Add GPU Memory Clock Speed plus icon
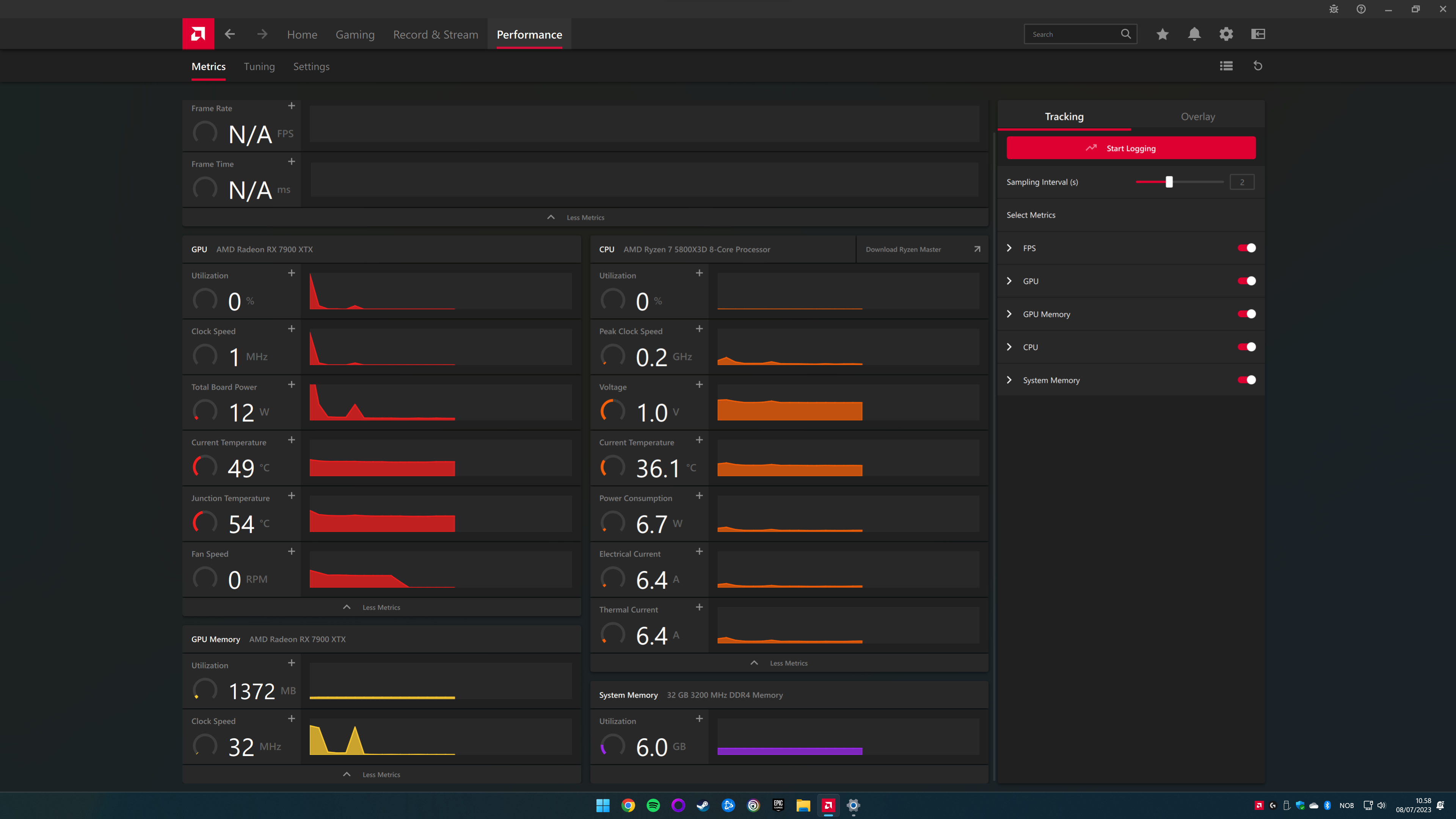1456x819 pixels. pos(292,719)
